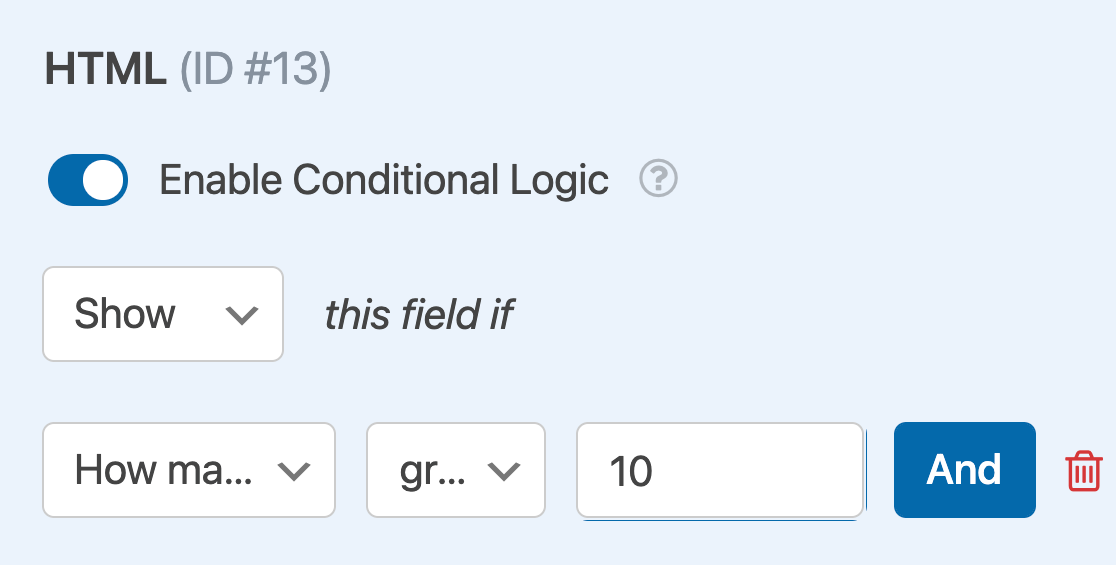Image resolution: width=1116 pixels, height=565 pixels.
Task: Click the chevron in the "How ma..." dropdown
Action: pos(293,471)
